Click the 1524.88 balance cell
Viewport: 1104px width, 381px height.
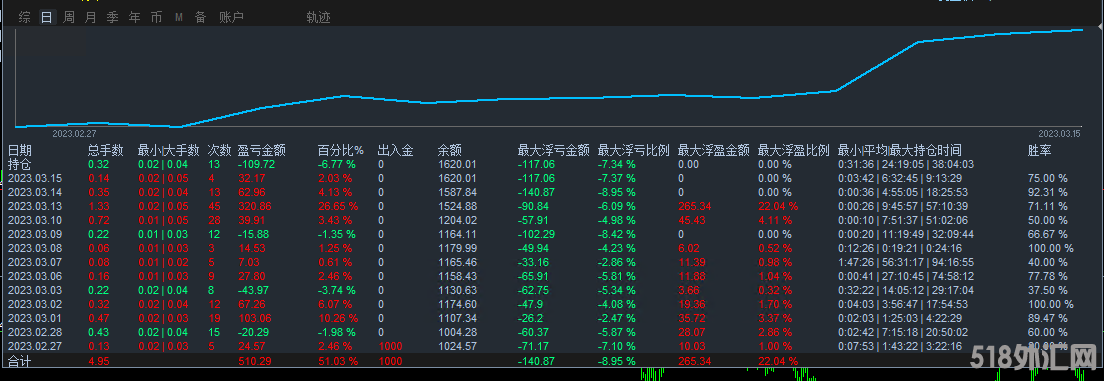(x=457, y=206)
